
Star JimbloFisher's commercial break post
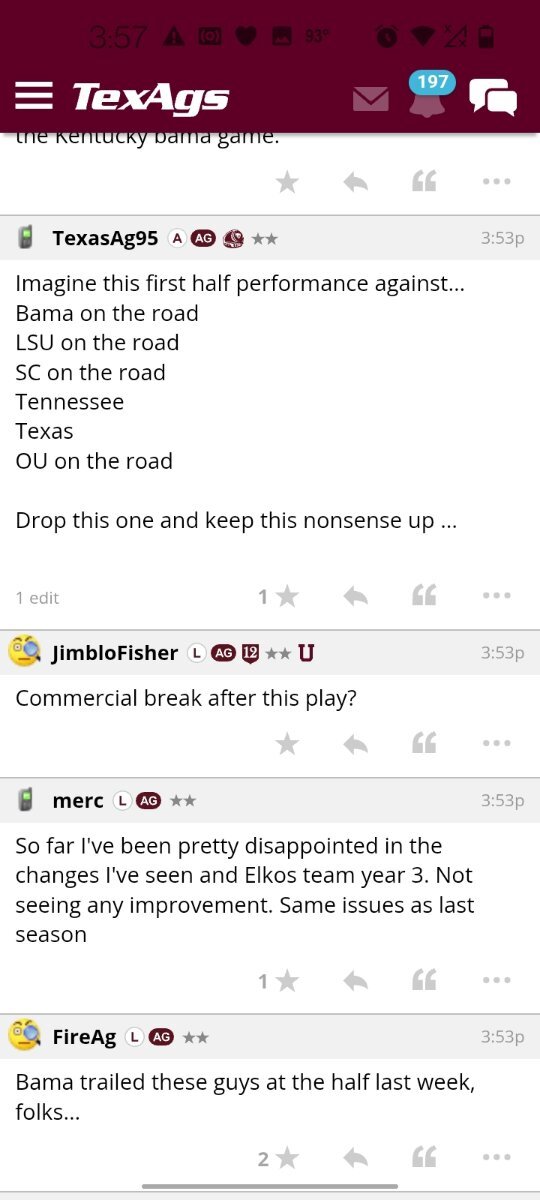(287, 743)
